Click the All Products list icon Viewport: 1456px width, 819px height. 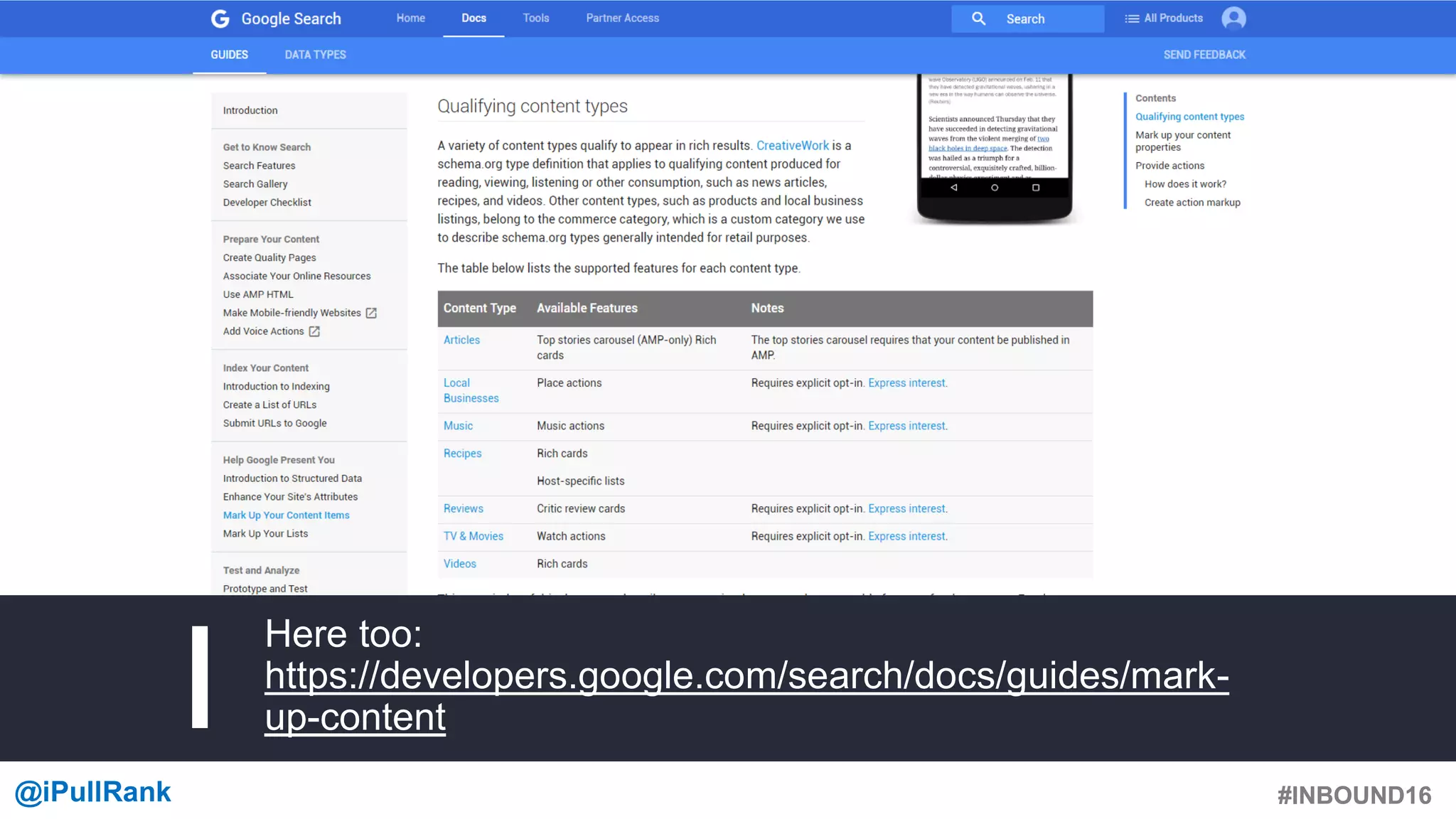pos(1132,18)
